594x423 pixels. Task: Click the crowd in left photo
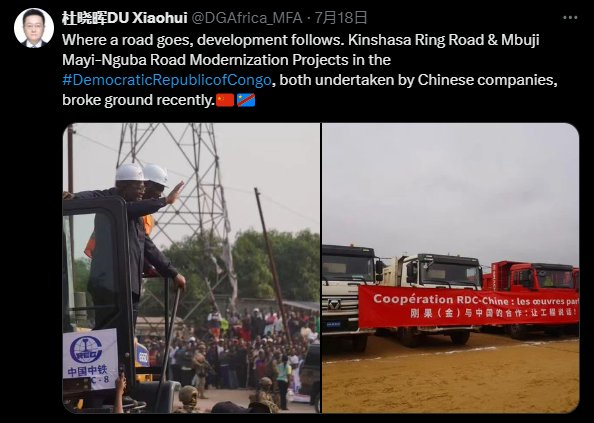tap(227, 354)
